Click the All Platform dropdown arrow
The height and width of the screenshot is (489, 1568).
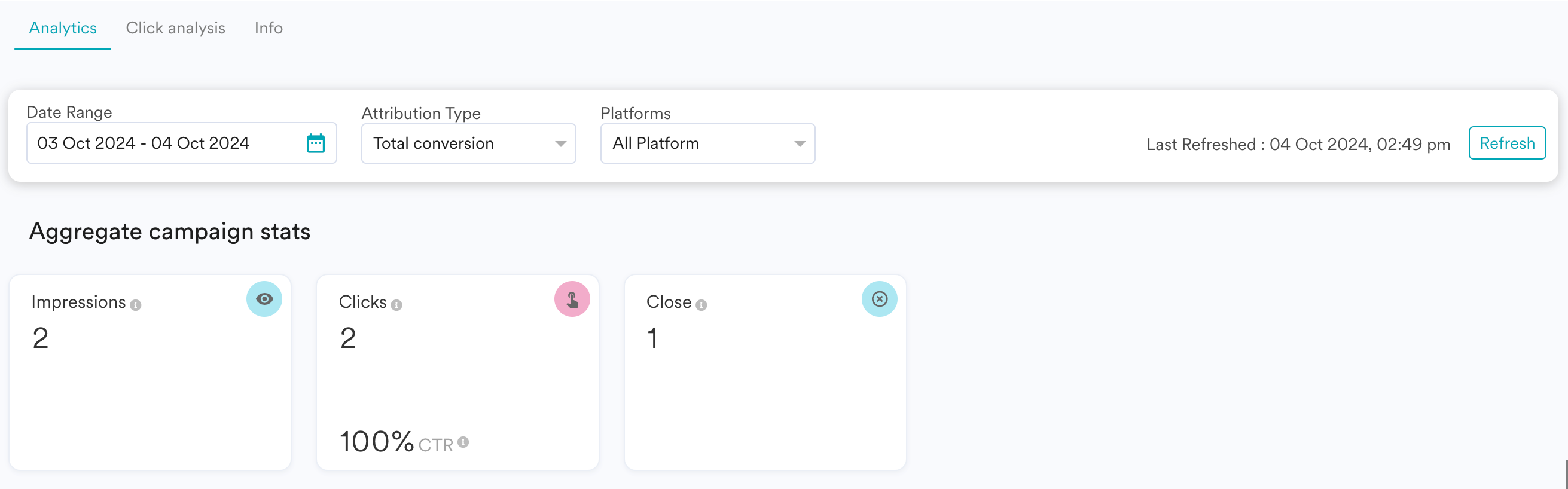coord(800,144)
